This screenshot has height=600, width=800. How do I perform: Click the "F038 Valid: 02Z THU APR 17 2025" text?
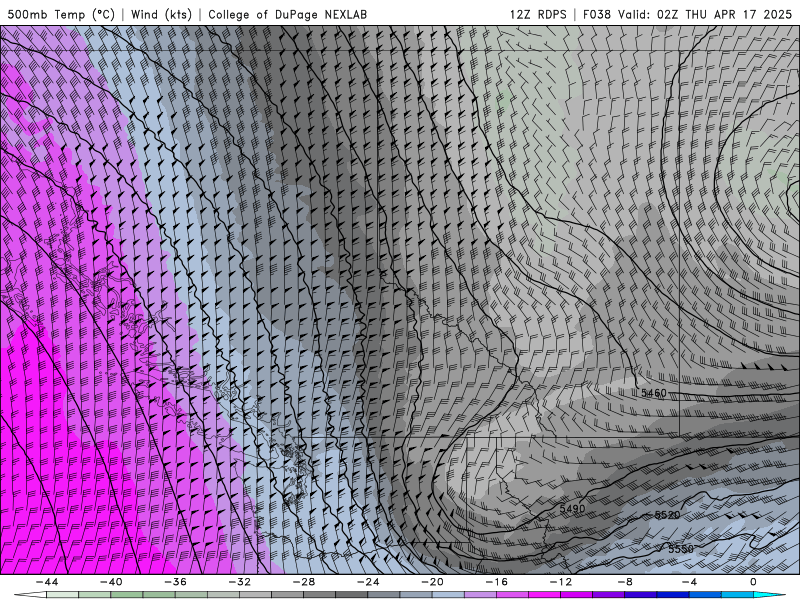687,14
